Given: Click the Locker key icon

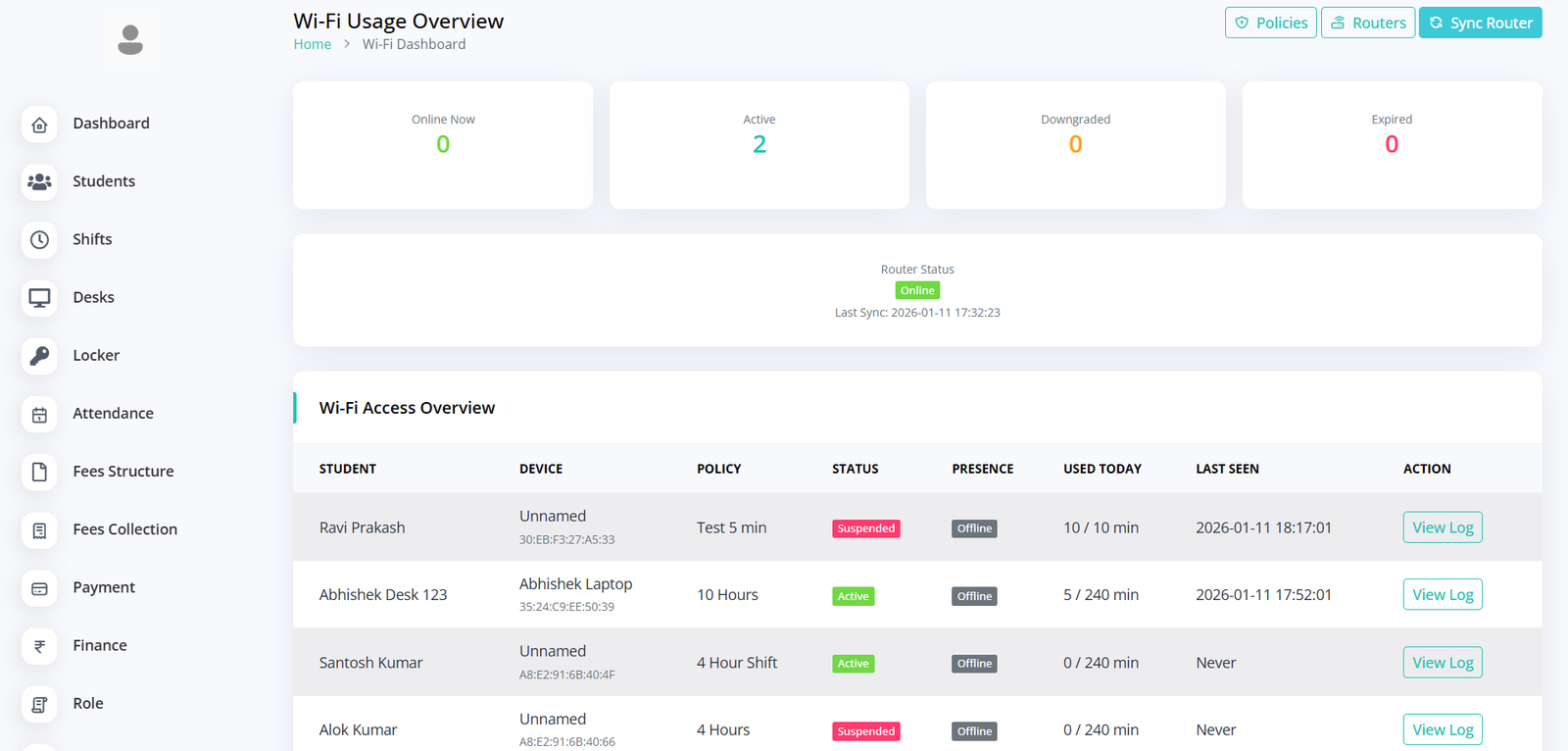Looking at the screenshot, I should 39,356.
